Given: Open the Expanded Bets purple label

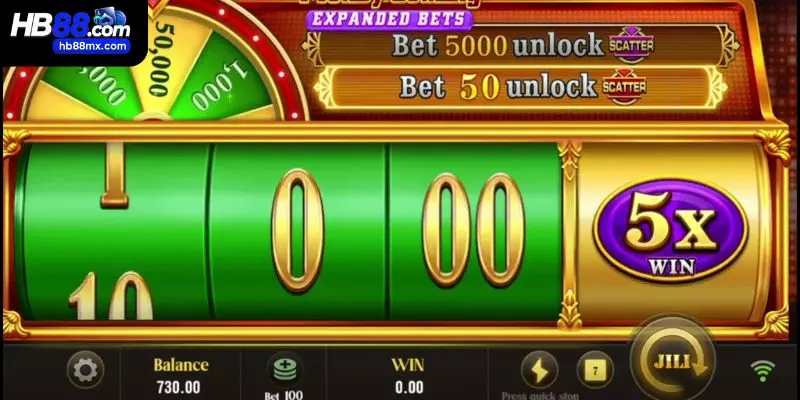Looking at the screenshot, I should [389, 19].
